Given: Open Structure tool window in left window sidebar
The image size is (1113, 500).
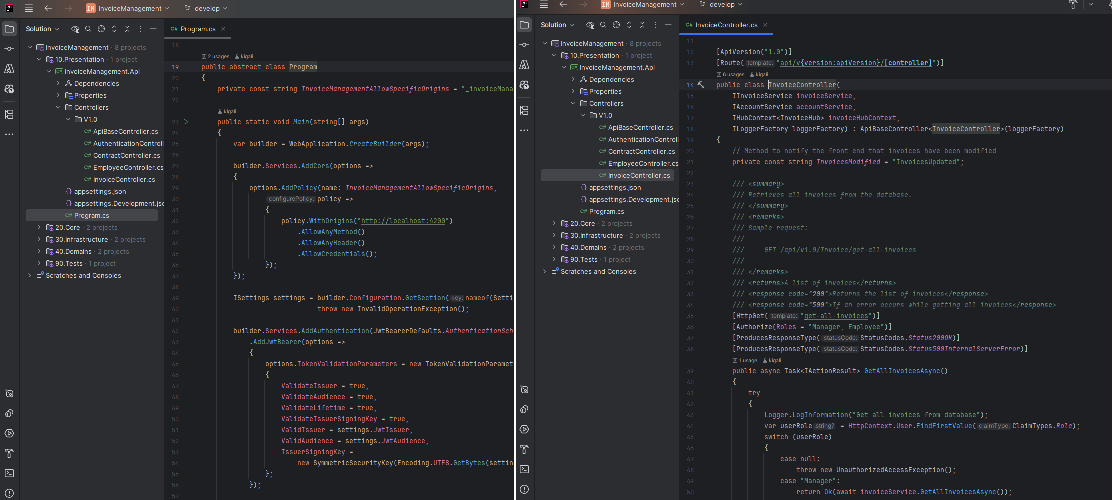Looking at the screenshot, I should coord(9,114).
